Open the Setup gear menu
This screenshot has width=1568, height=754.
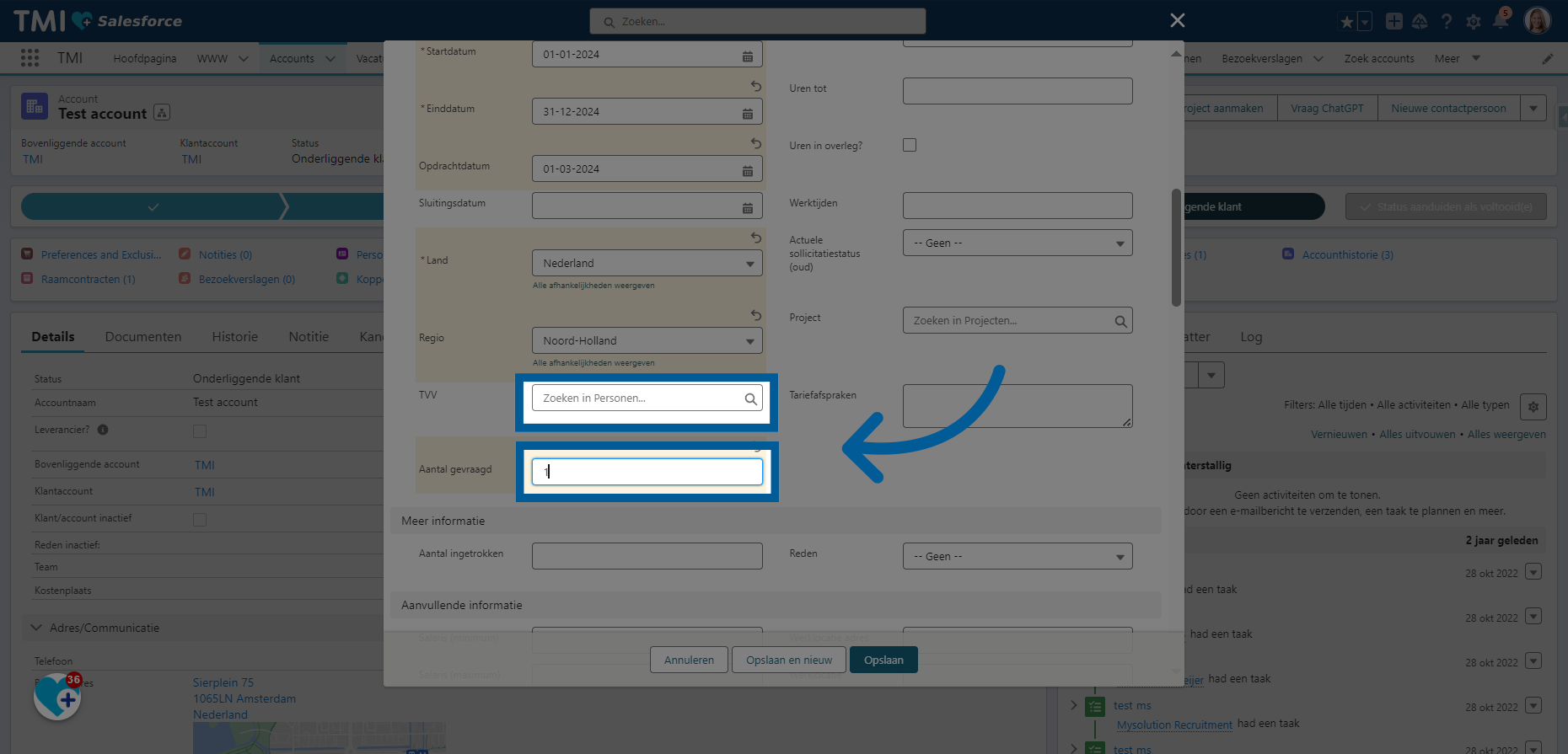pos(1474,22)
